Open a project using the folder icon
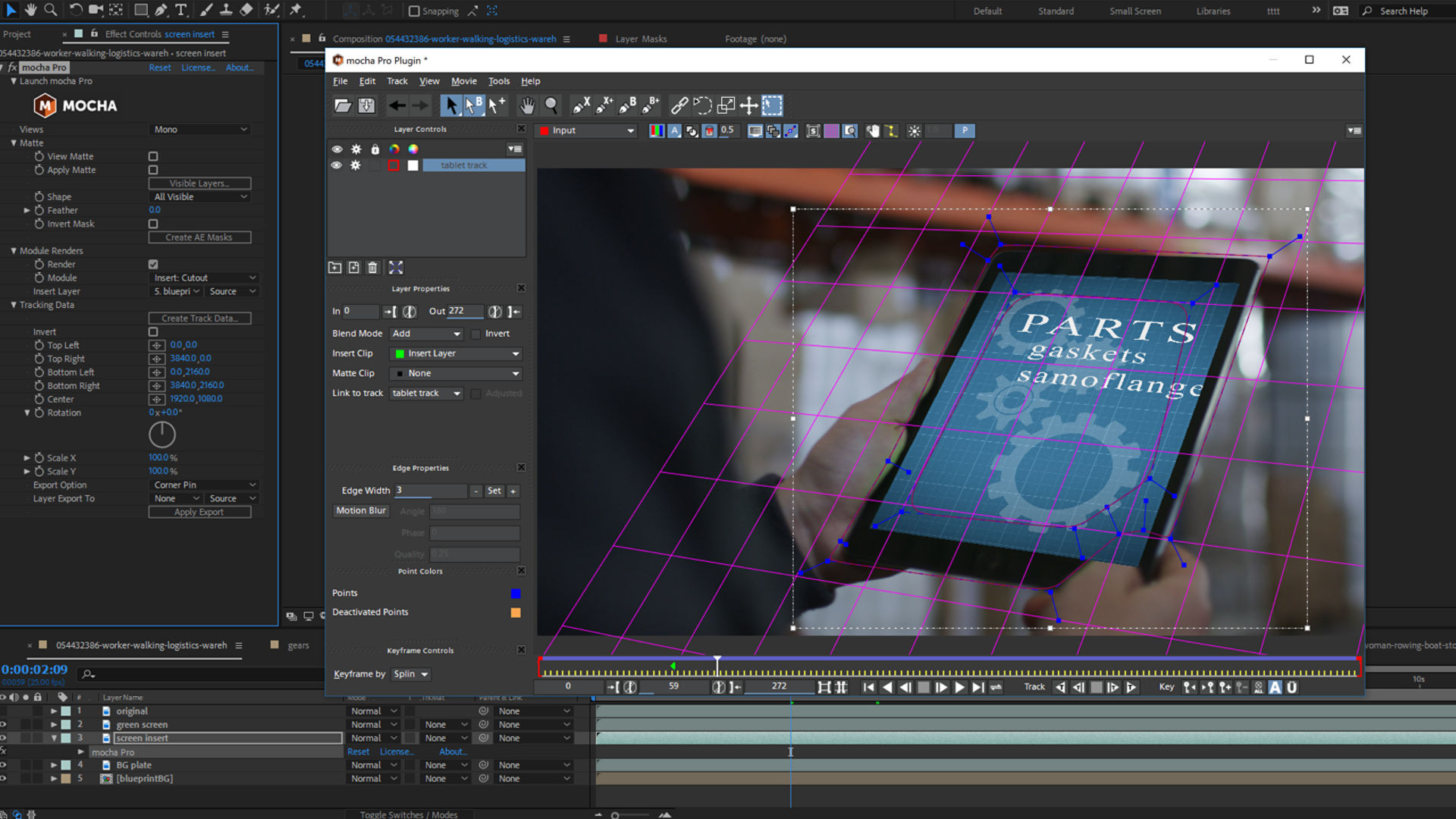Screen dimensions: 1456x819 coord(343,105)
